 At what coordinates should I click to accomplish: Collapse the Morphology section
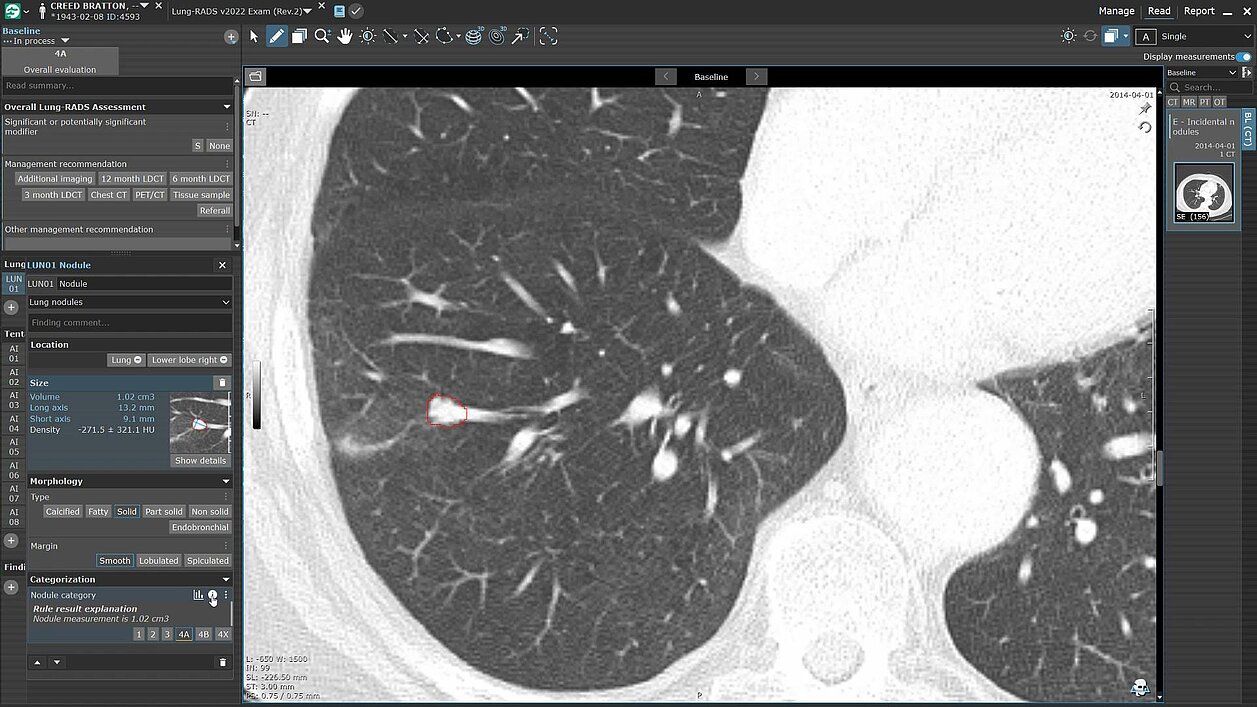coord(226,481)
